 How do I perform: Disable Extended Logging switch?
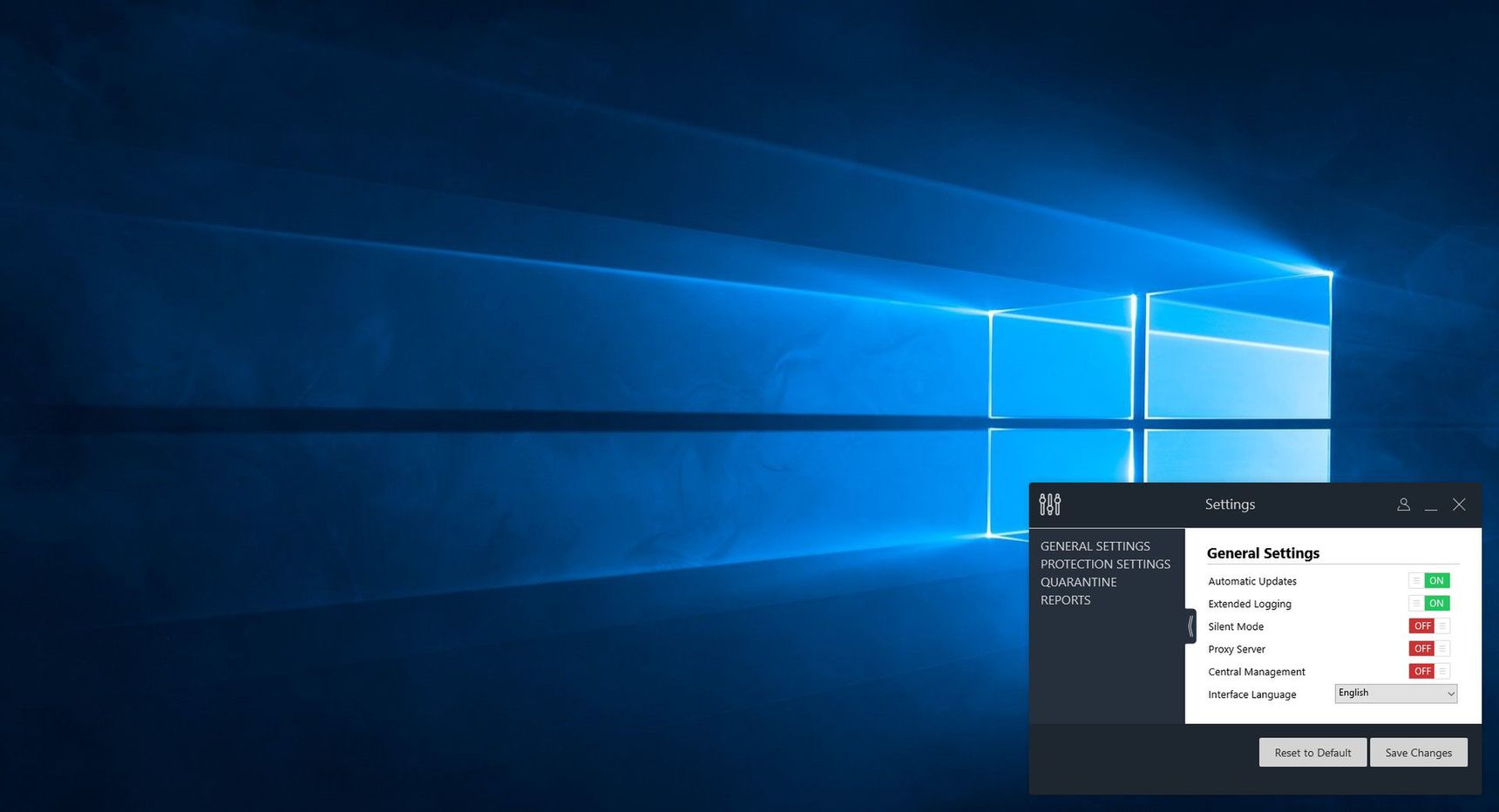pyautogui.click(x=1429, y=603)
